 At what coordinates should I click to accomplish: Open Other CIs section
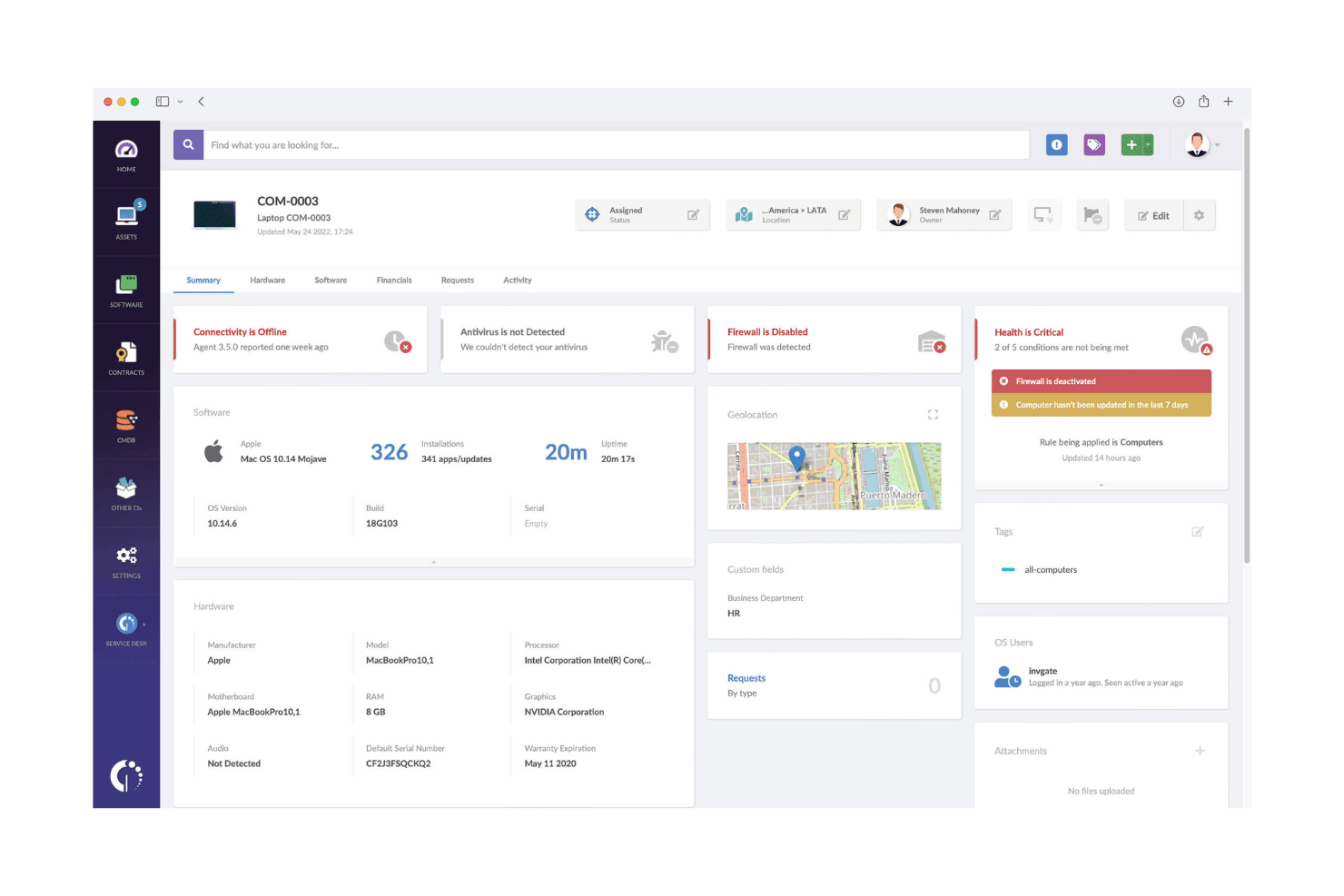(x=126, y=494)
